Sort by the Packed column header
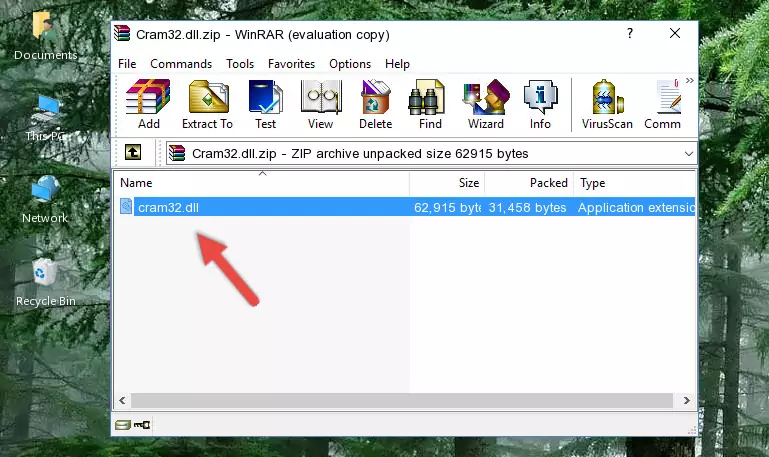Screen dimensions: 769x457 tap(529, 183)
